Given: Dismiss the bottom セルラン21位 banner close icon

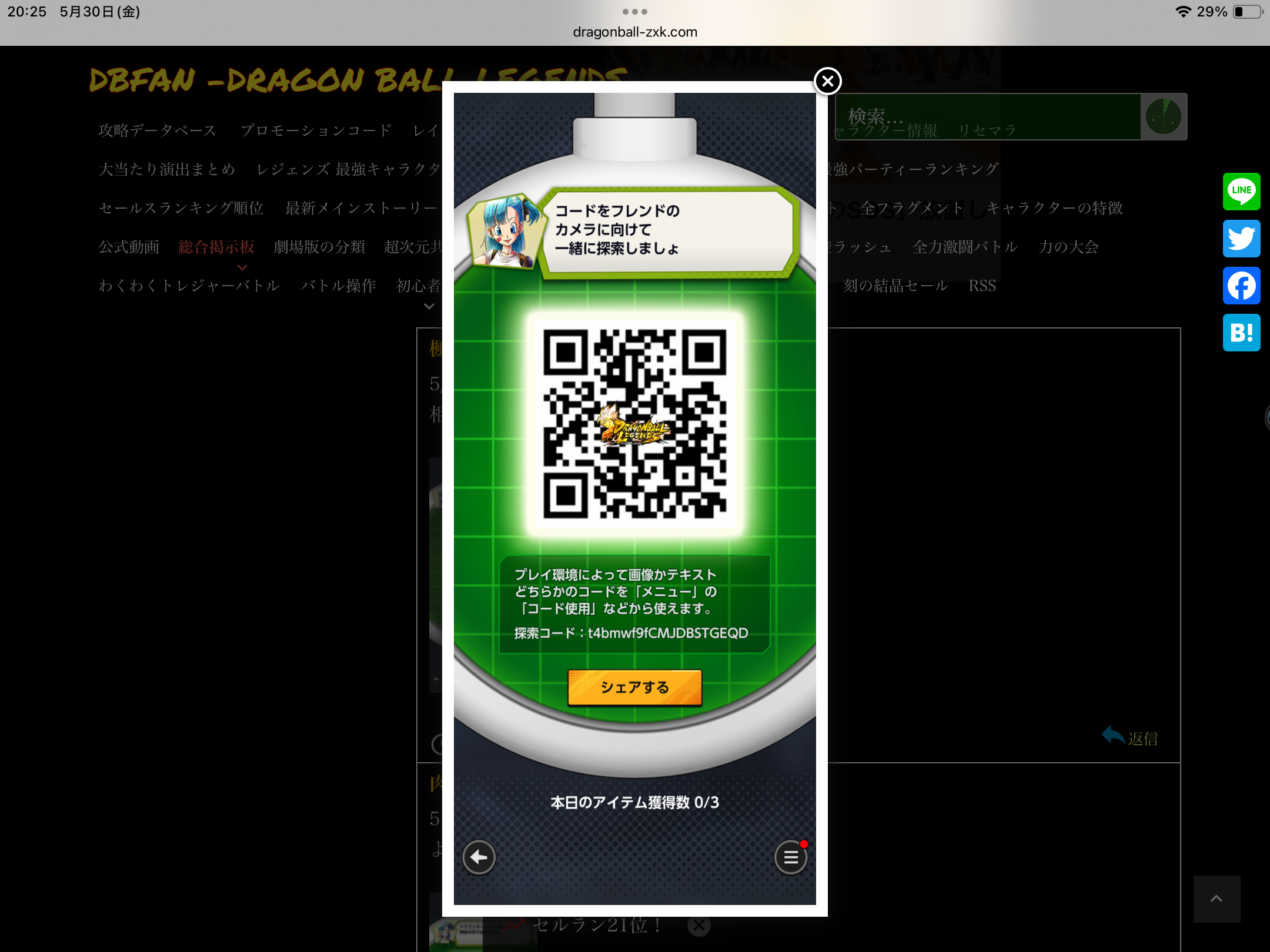Looking at the screenshot, I should coord(698,926).
